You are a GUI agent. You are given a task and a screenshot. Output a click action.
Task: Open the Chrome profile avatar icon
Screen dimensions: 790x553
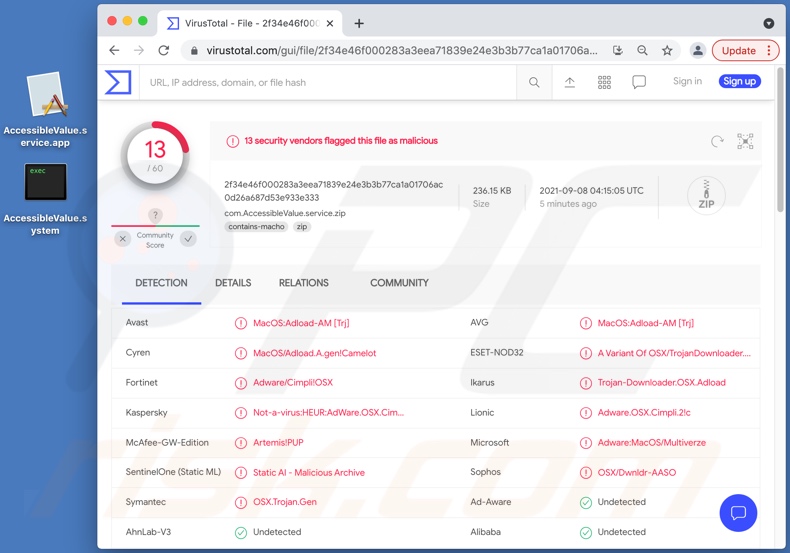698,50
